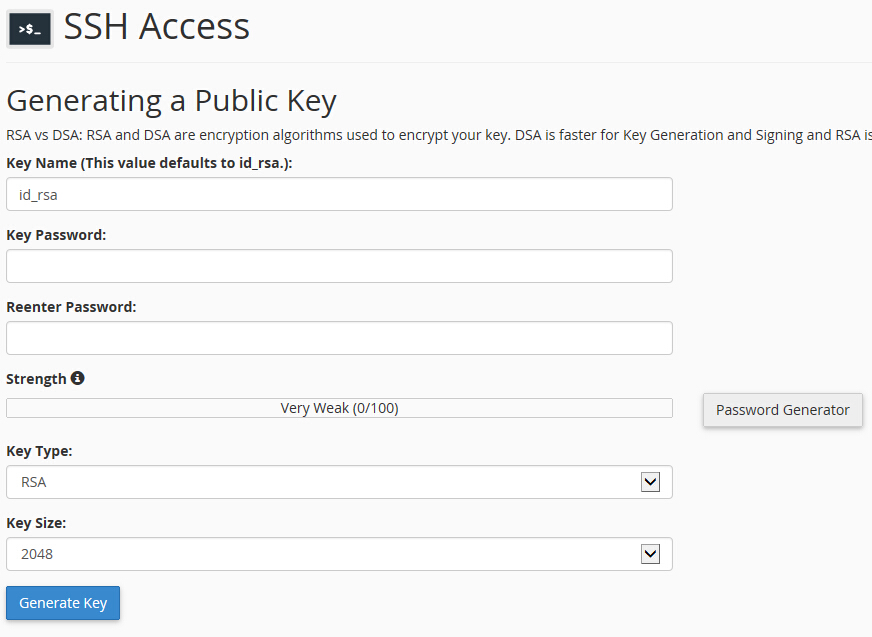Click the Key Name label text
Image resolution: width=872 pixels, height=637 pixels.
click(149, 162)
